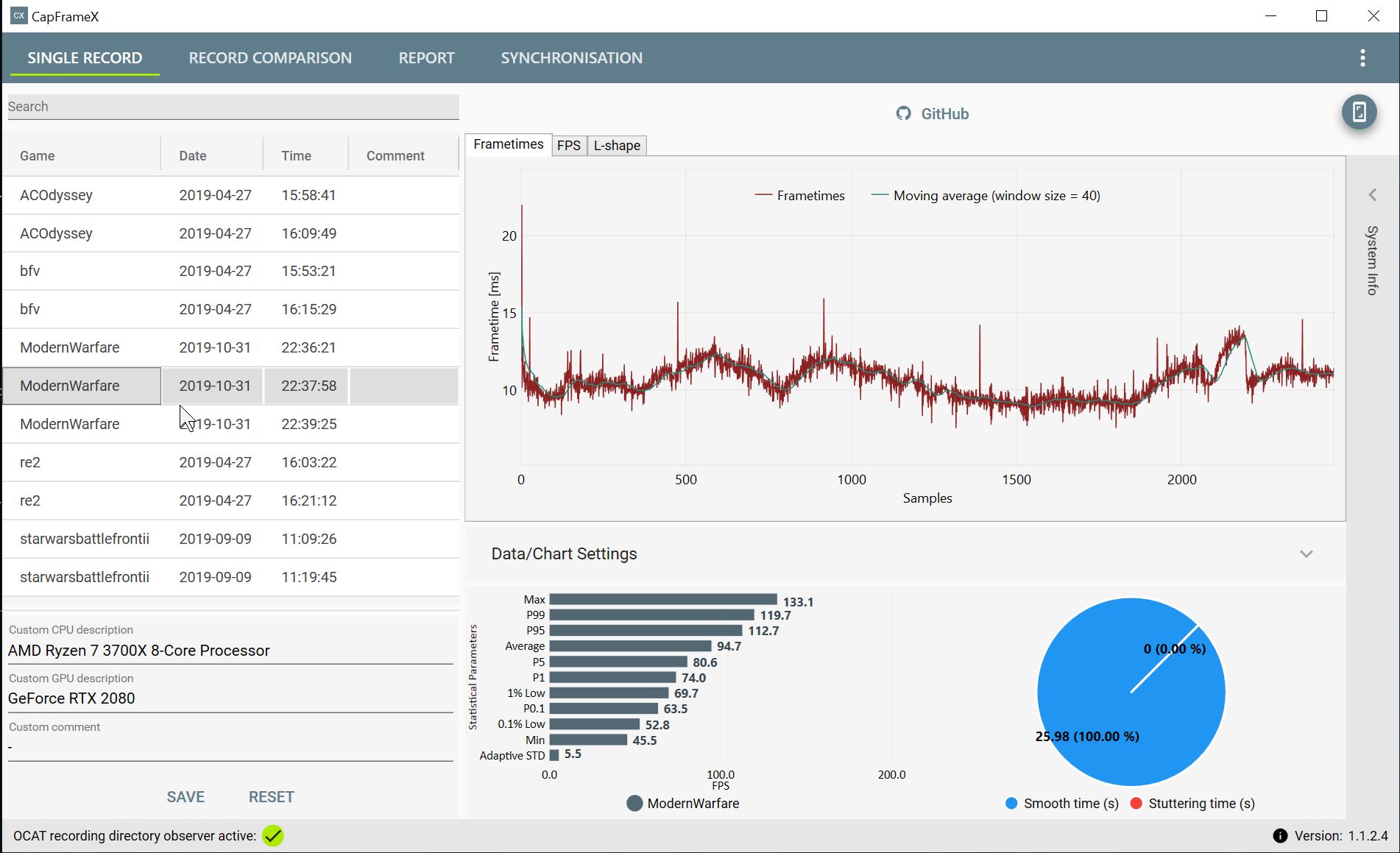This screenshot has width=1400, height=853.
Task: Select the ModernWarfare record at 22:39:25
Action: click(231, 424)
